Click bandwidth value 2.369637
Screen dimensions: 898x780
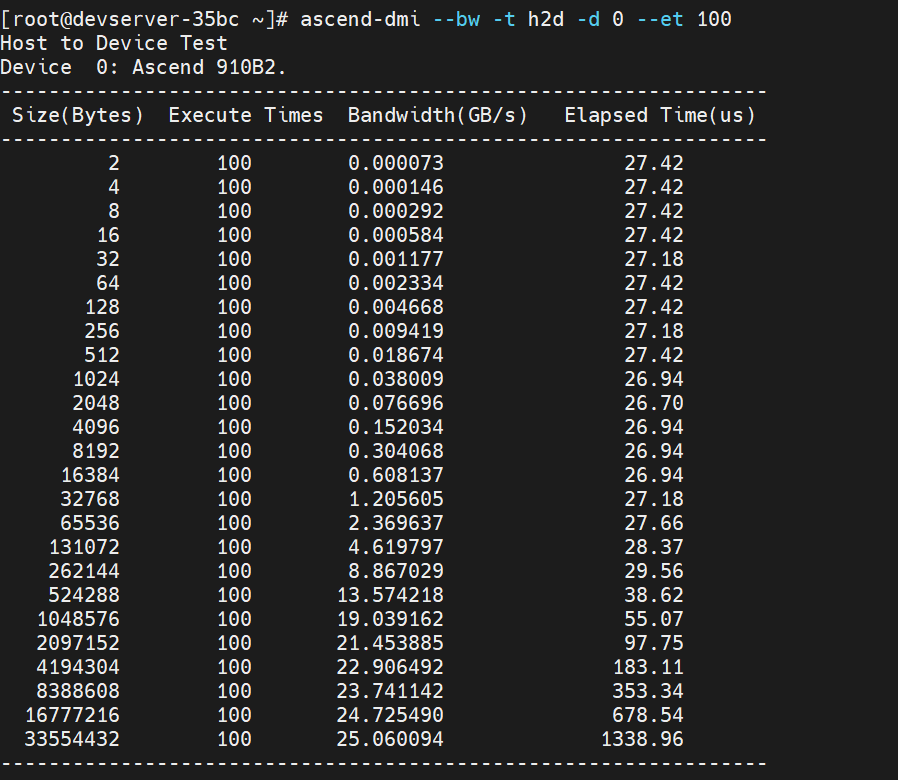tap(396, 523)
